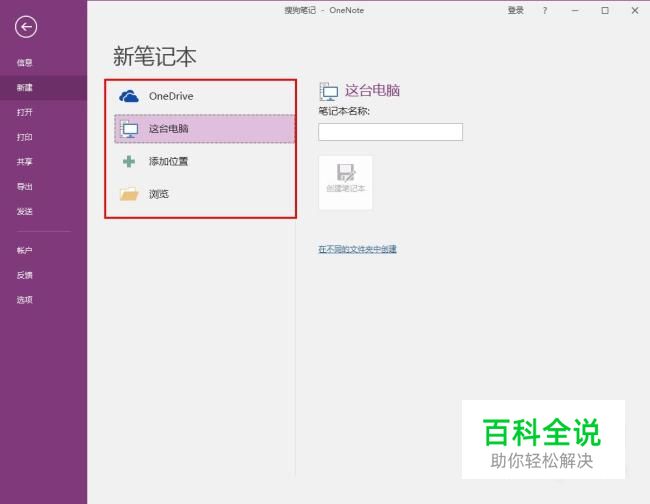Viewport: 650px width, 504px height.
Task: Select OneDrive as notebook location
Action: pyautogui.click(x=204, y=96)
